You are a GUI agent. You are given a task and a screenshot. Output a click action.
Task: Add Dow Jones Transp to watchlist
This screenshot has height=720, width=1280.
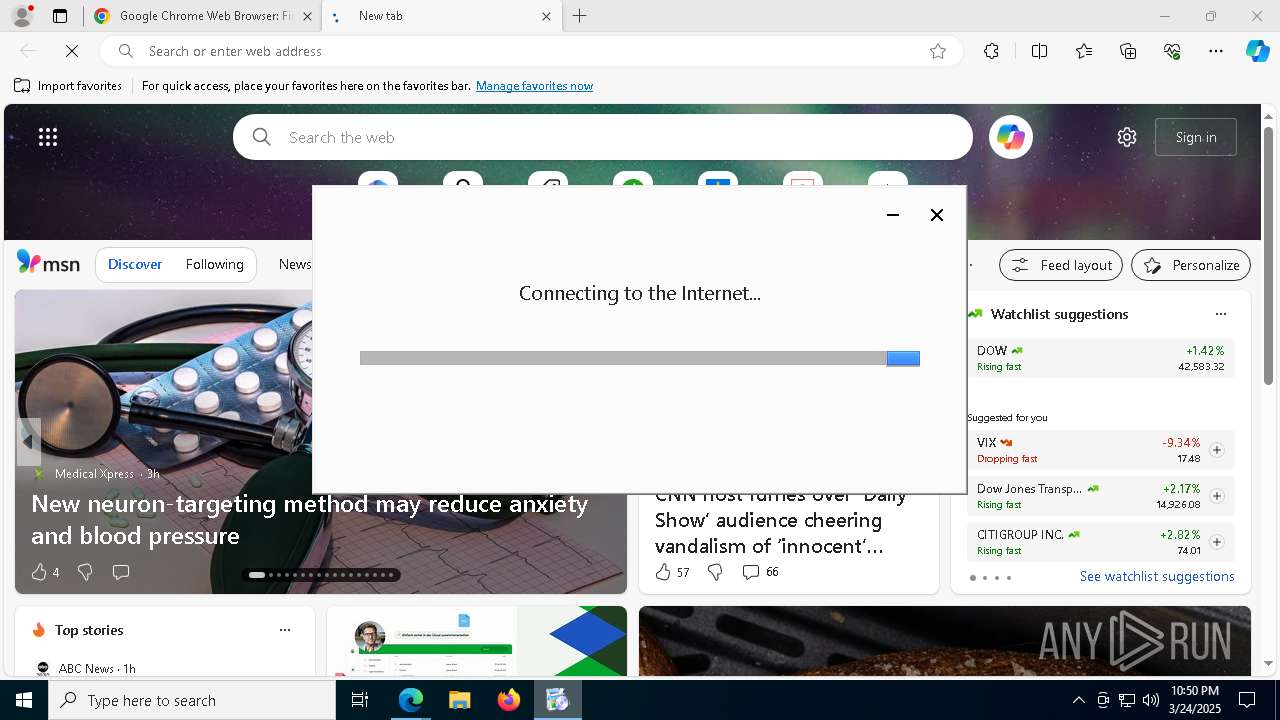pos(1216,496)
